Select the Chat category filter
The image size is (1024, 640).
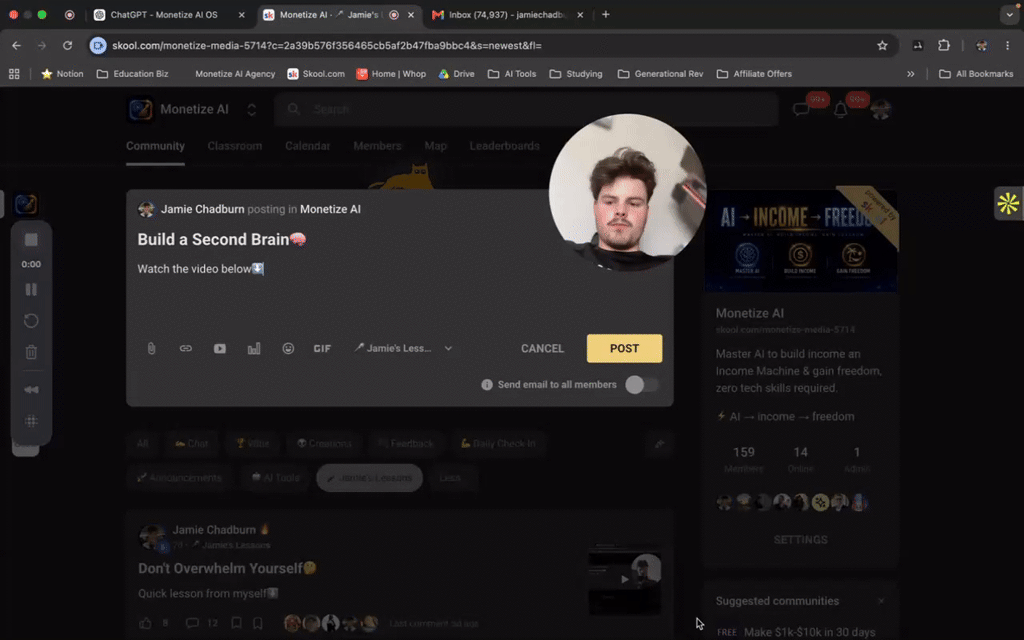click(x=191, y=443)
